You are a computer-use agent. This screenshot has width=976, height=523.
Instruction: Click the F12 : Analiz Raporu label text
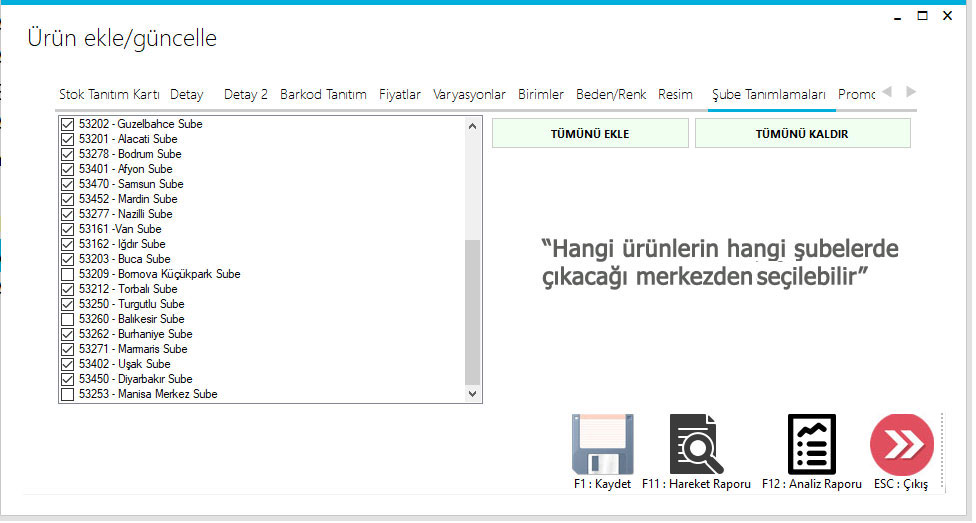(812, 484)
